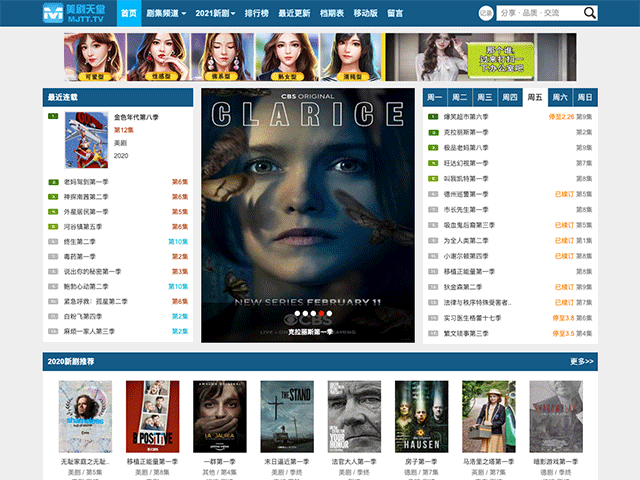Select the red active carousel dot
Screen dimensions: 640x480
pyautogui.click(x=321, y=313)
